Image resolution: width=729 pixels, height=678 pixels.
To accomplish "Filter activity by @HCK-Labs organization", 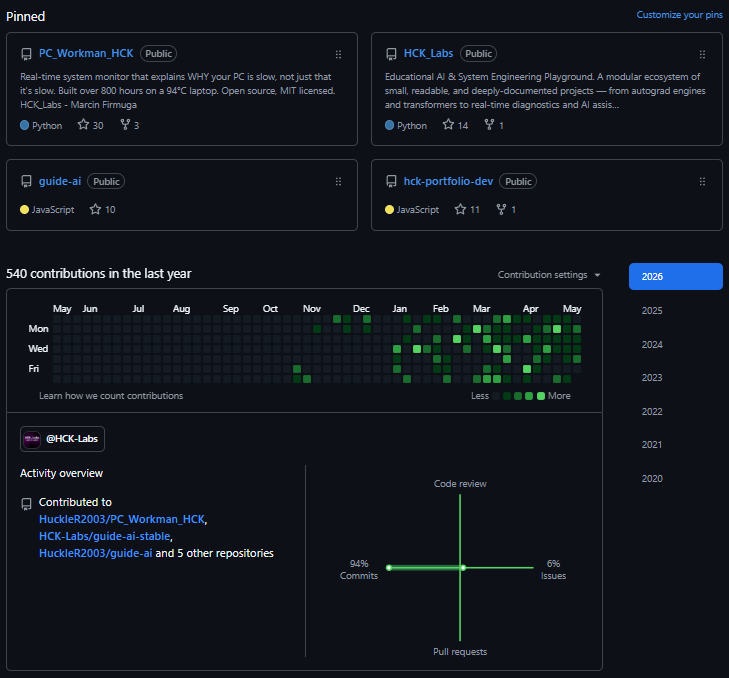I will pos(62,439).
